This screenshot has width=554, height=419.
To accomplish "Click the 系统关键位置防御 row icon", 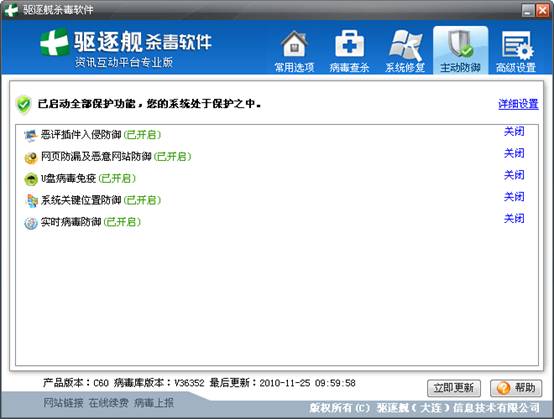I will pos(31,201).
